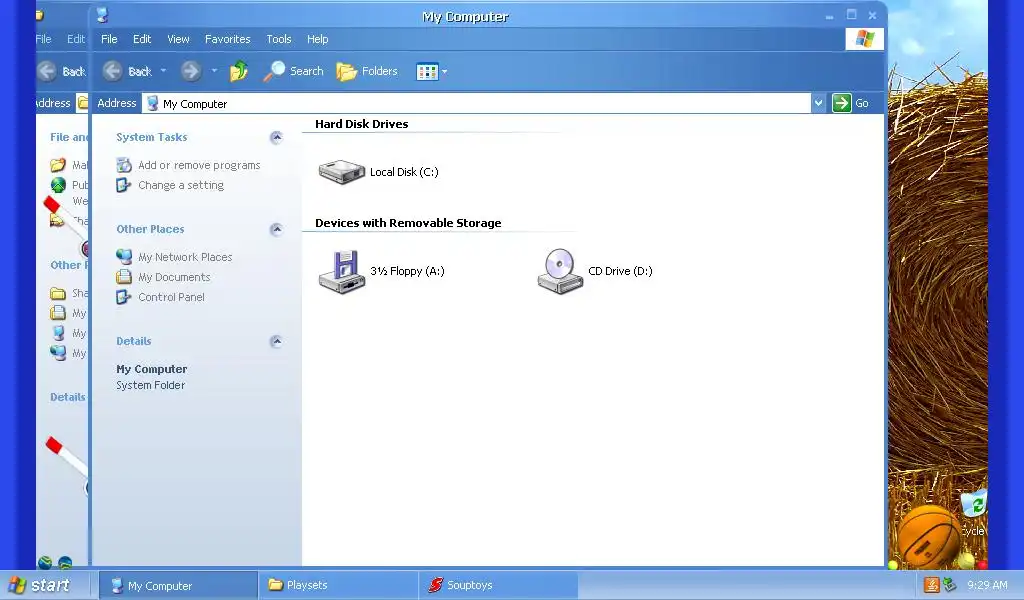The image size is (1024, 600).
Task: Click the 3½ Floppy (A:) label
Action: coord(408,271)
